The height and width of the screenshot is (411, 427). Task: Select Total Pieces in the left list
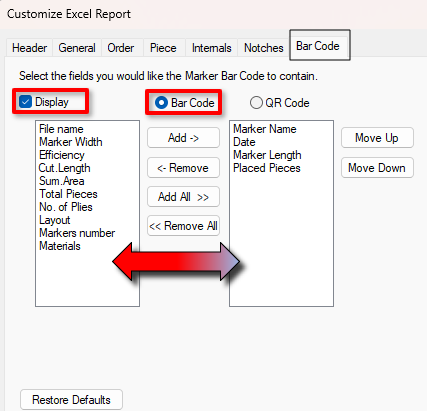point(68,194)
